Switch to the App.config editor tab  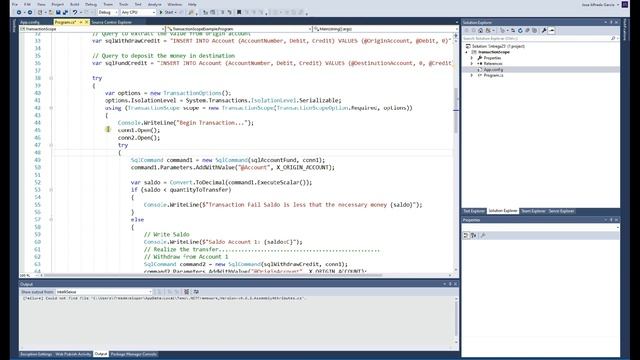[30, 22]
